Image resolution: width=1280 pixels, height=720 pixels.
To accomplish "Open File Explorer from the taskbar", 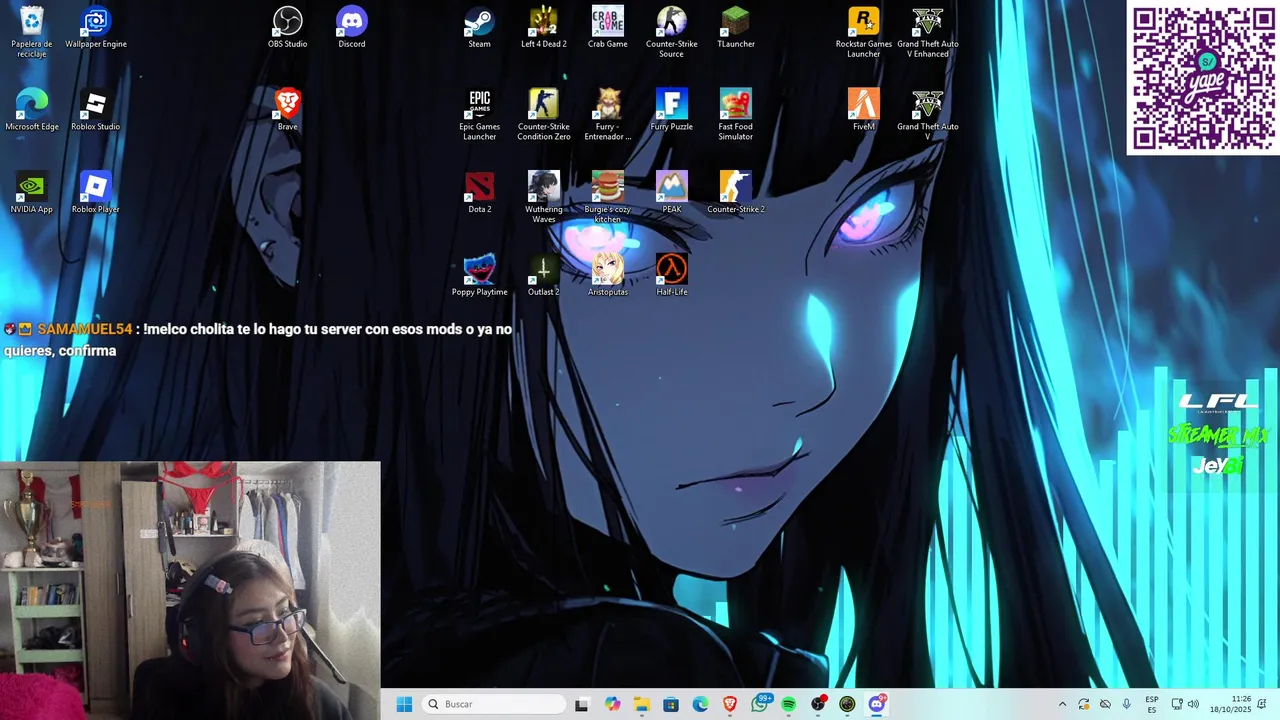I will point(641,704).
